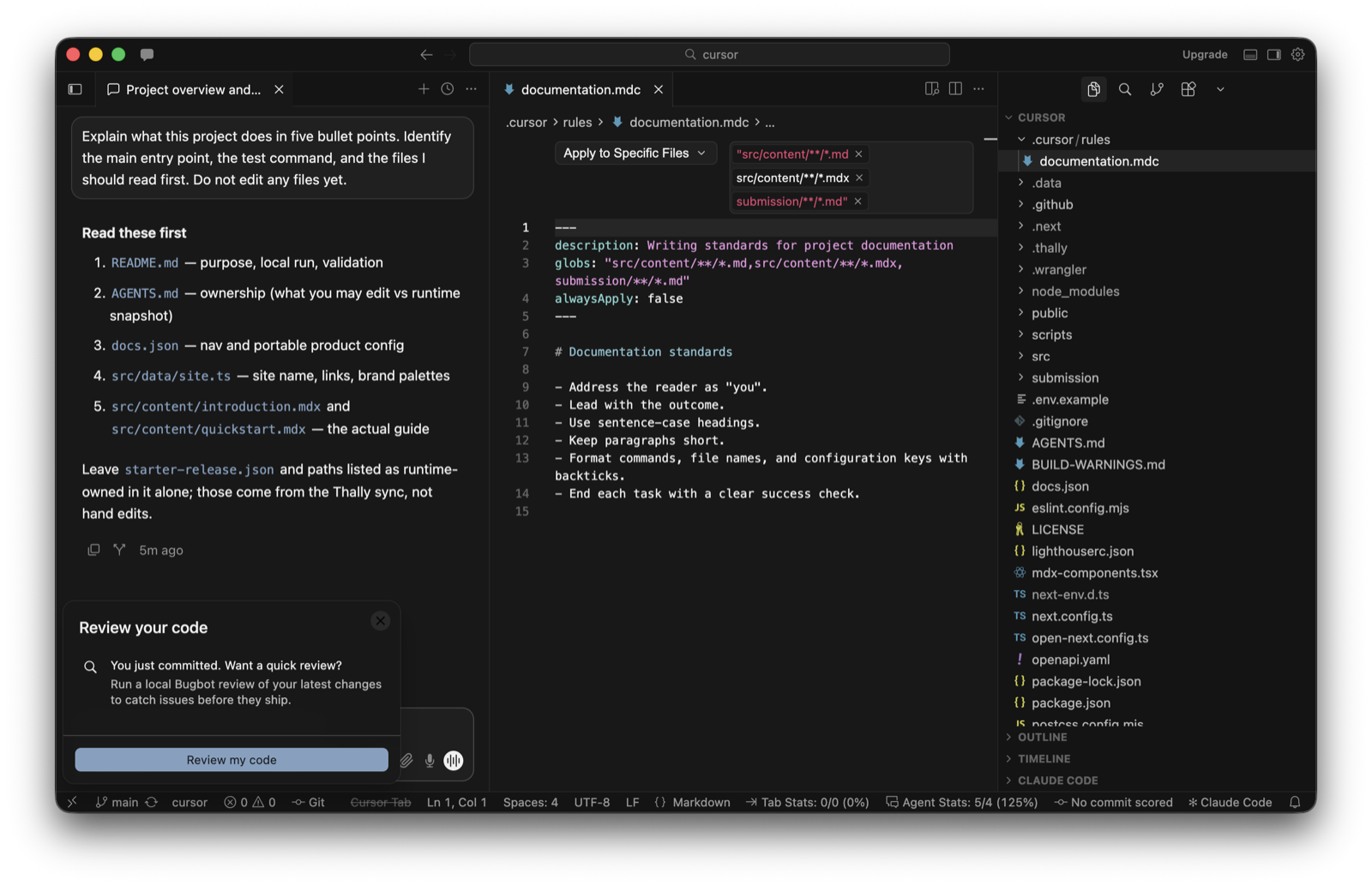Toggle bottom panel layout icon
The height and width of the screenshot is (886, 1372).
[1250, 54]
